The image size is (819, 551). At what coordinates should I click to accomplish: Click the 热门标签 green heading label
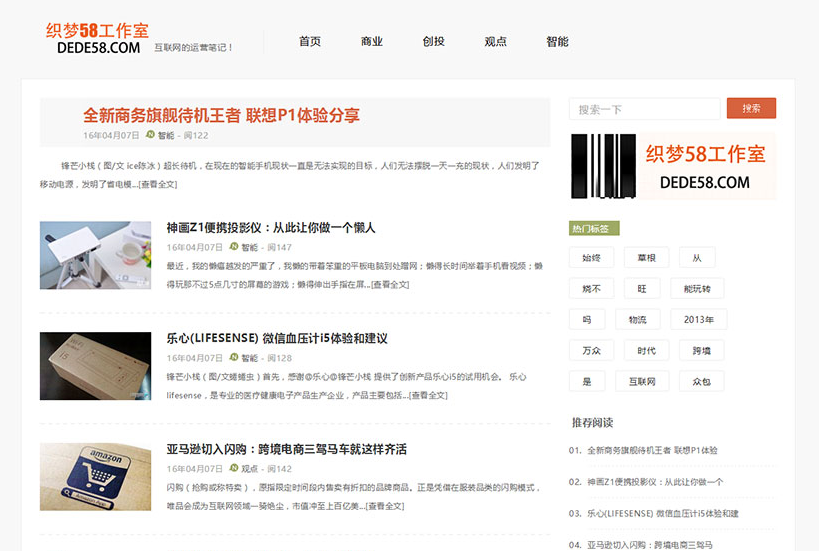coord(594,228)
